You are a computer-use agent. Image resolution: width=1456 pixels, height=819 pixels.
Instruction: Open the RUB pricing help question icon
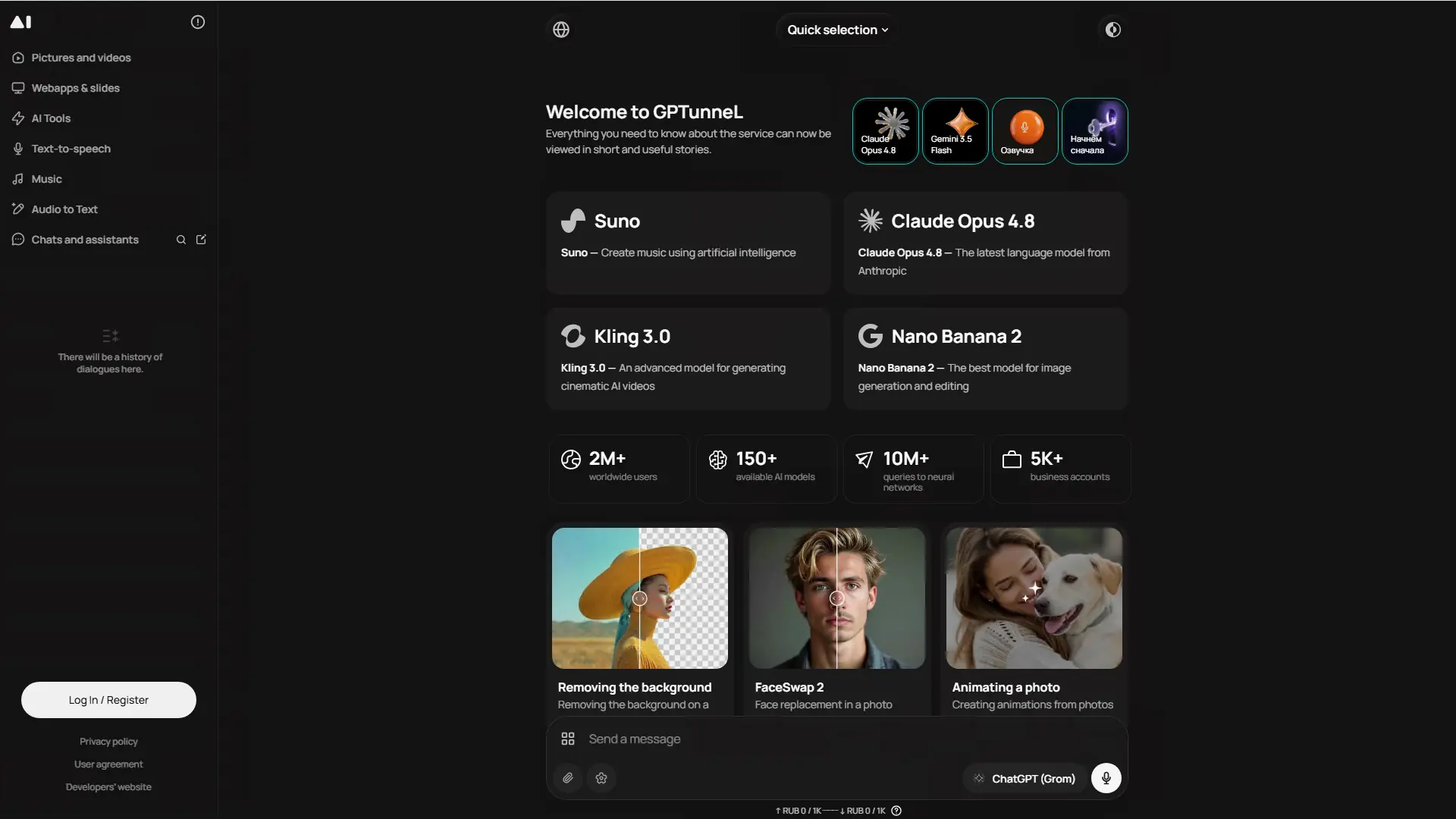(x=896, y=811)
